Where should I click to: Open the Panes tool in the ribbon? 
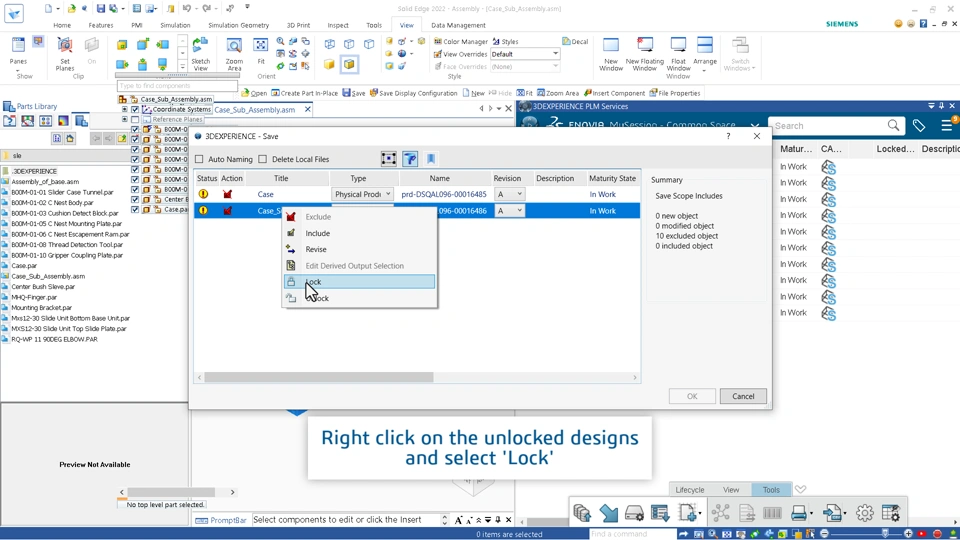[18, 51]
